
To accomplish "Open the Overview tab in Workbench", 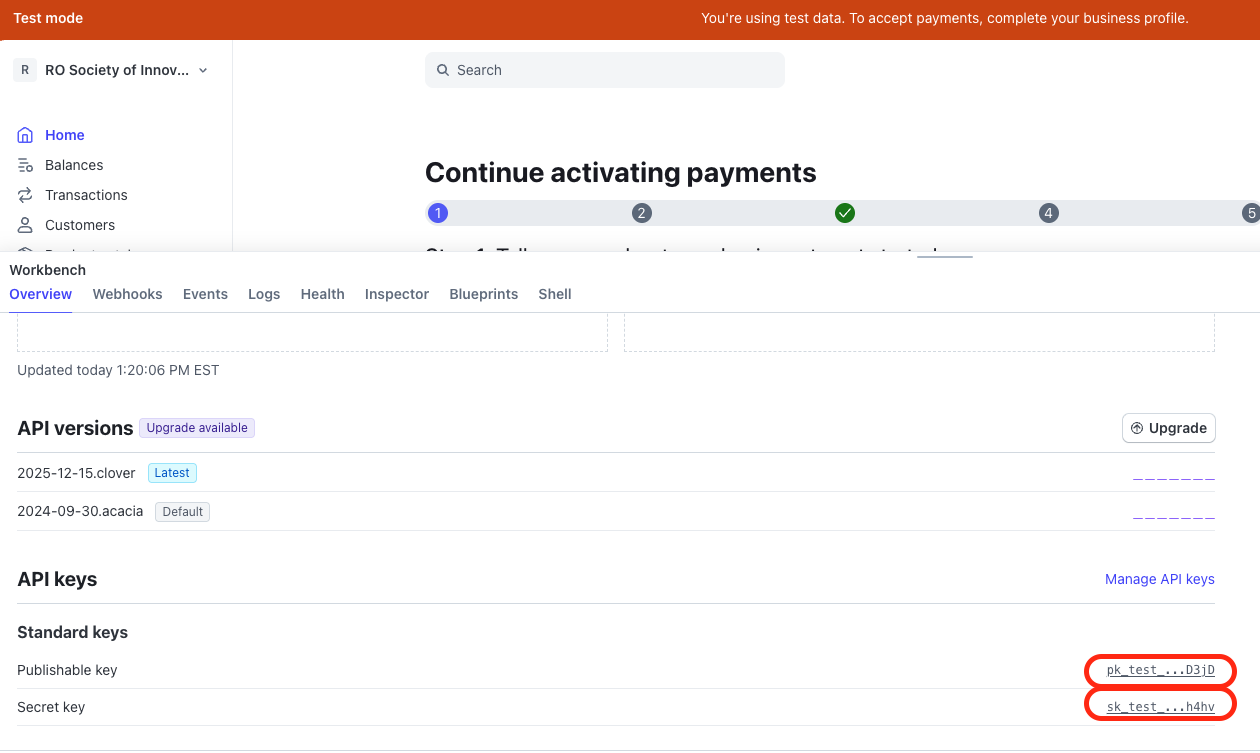I will pos(40,294).
